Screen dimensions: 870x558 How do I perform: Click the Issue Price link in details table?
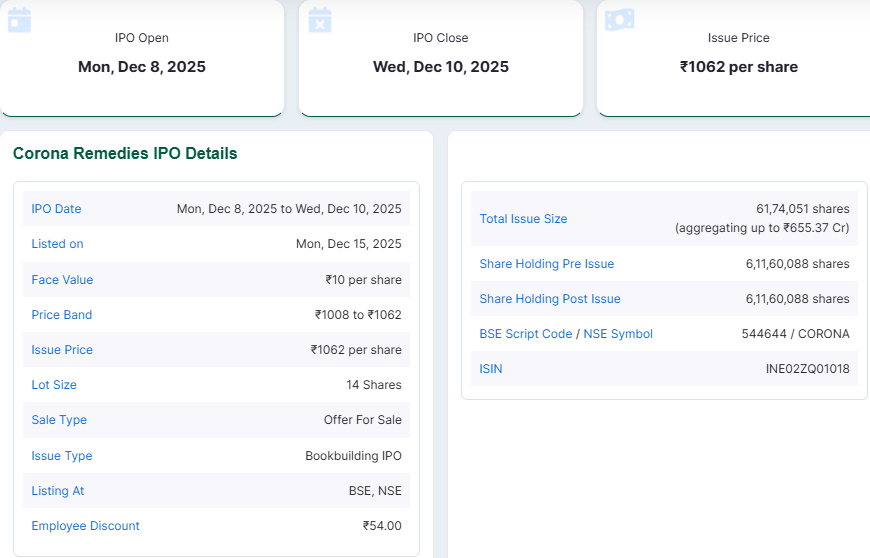(x=61, y=350)
